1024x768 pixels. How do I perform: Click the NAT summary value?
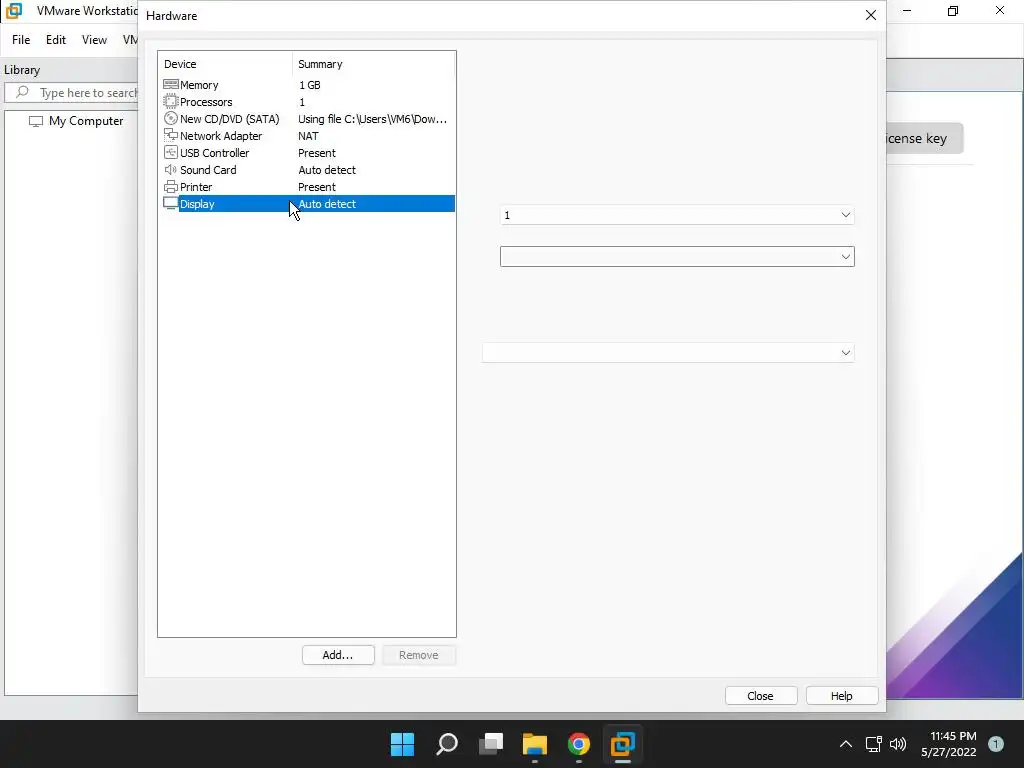tap(308, 136)
